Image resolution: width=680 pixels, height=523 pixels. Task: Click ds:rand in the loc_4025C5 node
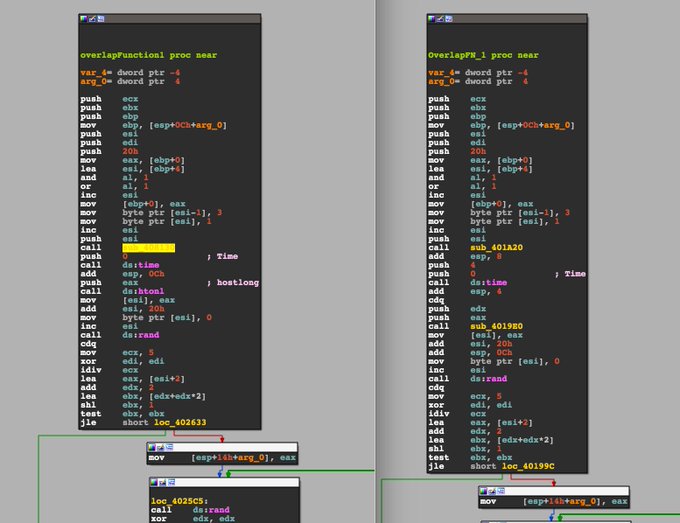pyautogui.click(x=211, y=510)
